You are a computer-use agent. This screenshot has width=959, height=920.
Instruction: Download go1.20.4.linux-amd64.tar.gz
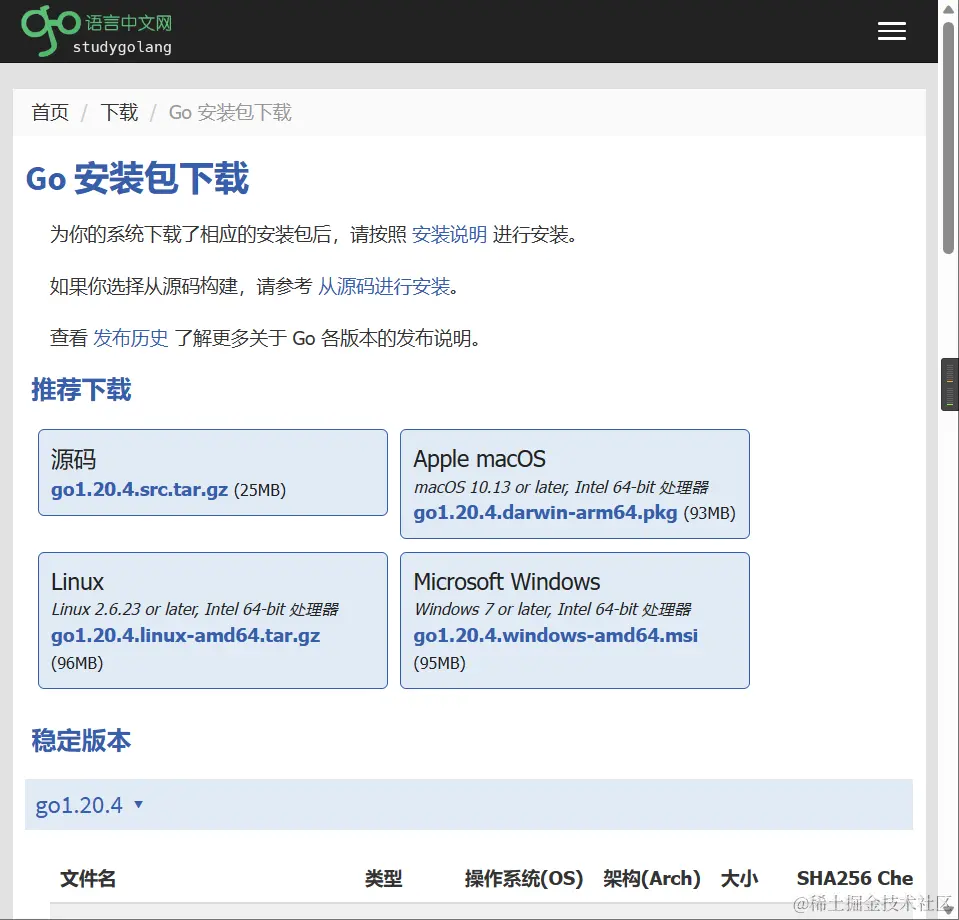[186, 636]
